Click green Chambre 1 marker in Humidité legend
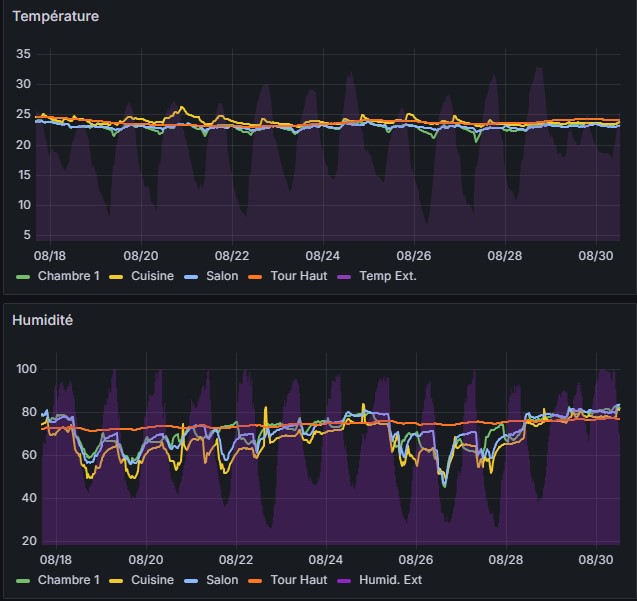Viewport: 637px width, 601px height. 23,580
